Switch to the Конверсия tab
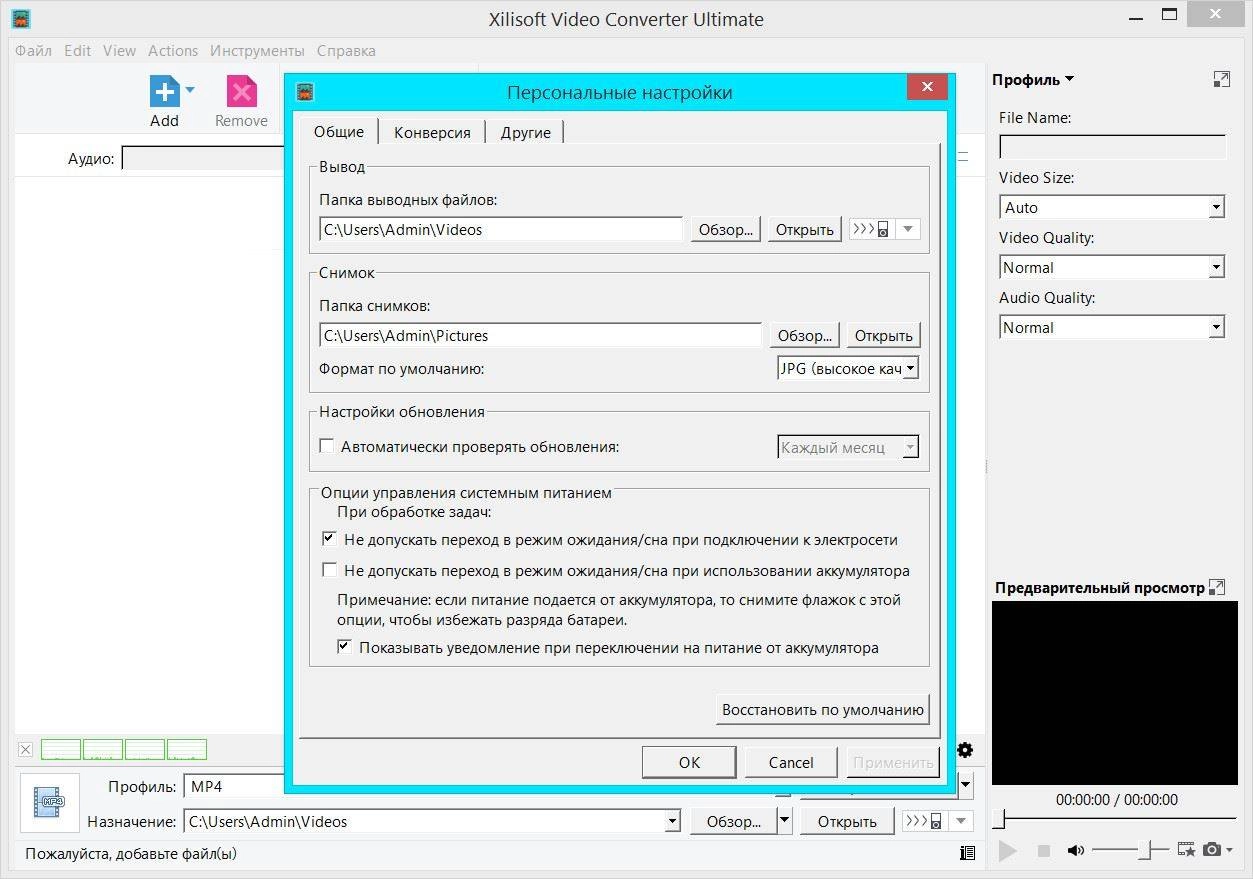The width and height of the screenshot is (1253, 879). click(432, 132)
